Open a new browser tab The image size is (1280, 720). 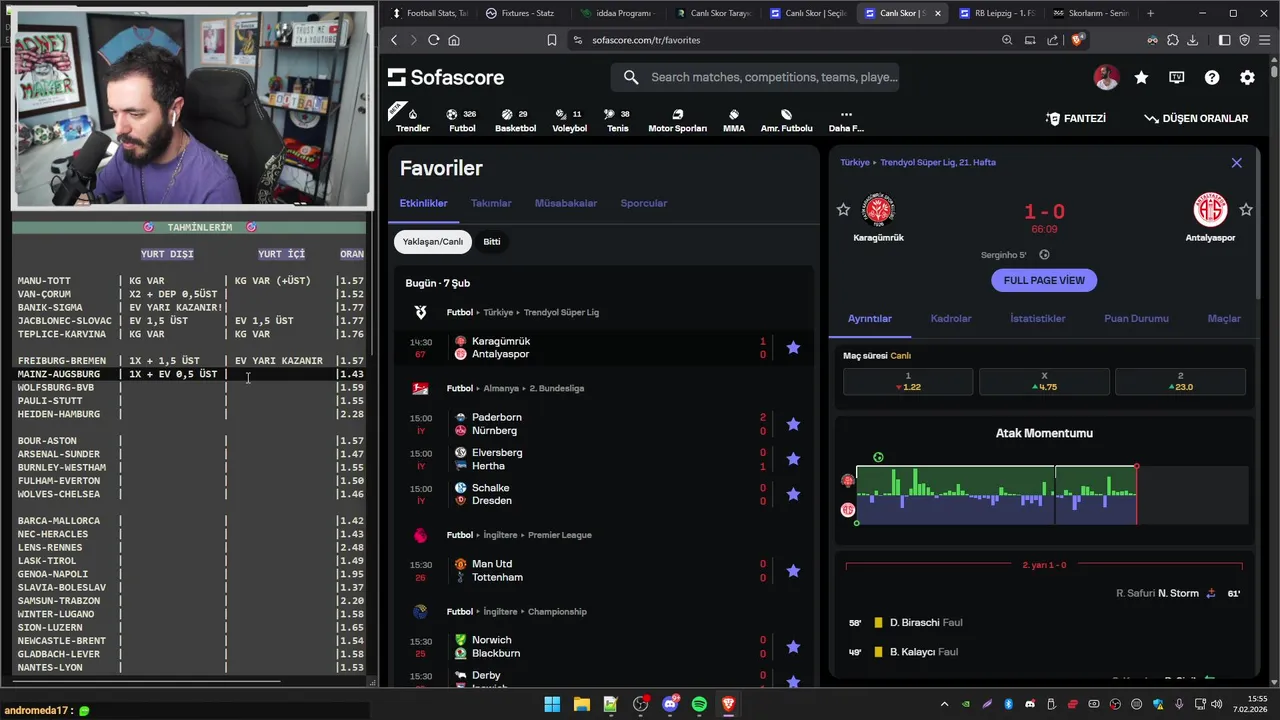(1150, 13)
